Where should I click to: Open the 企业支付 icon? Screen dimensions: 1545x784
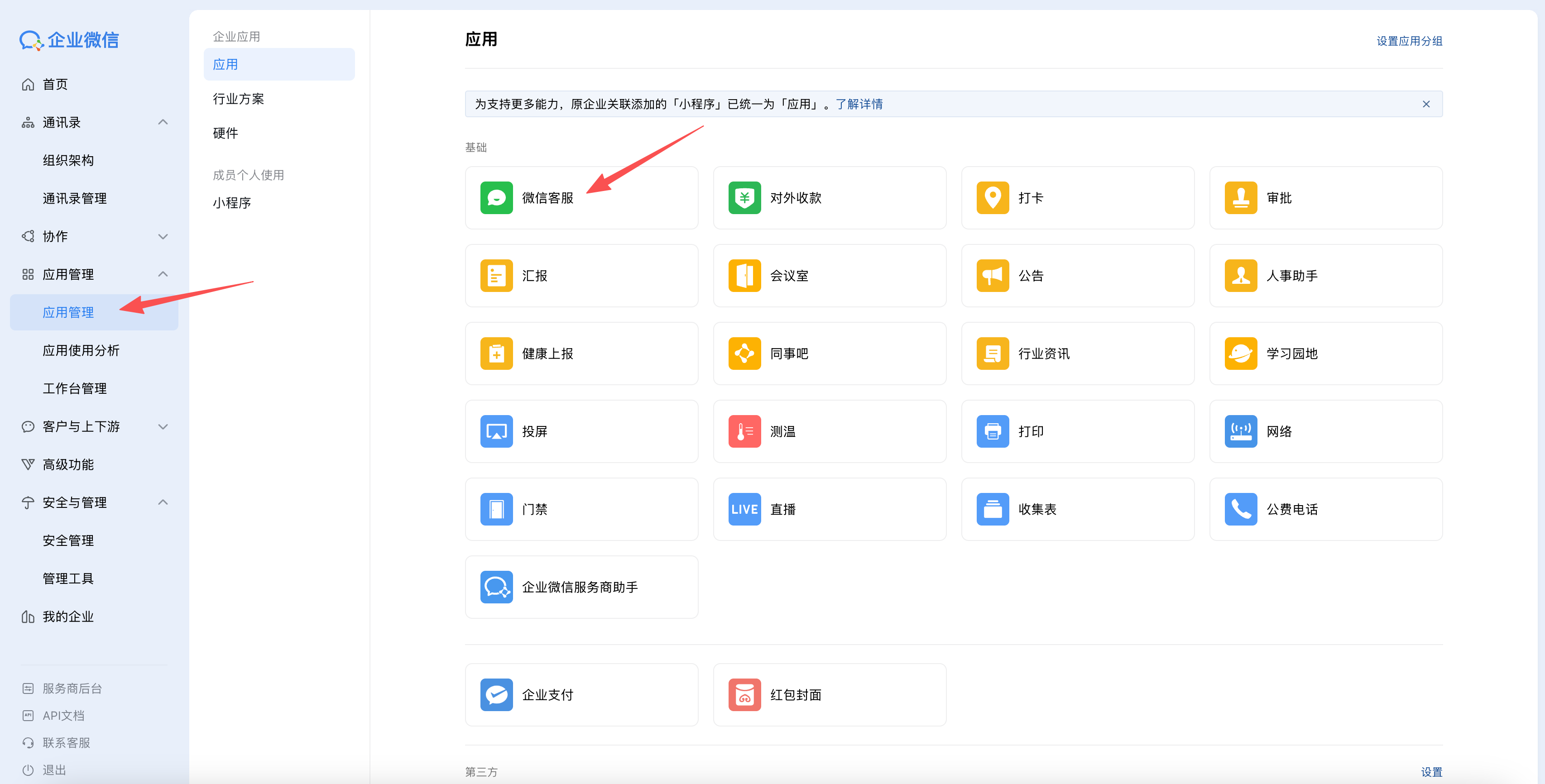point(496,695)
